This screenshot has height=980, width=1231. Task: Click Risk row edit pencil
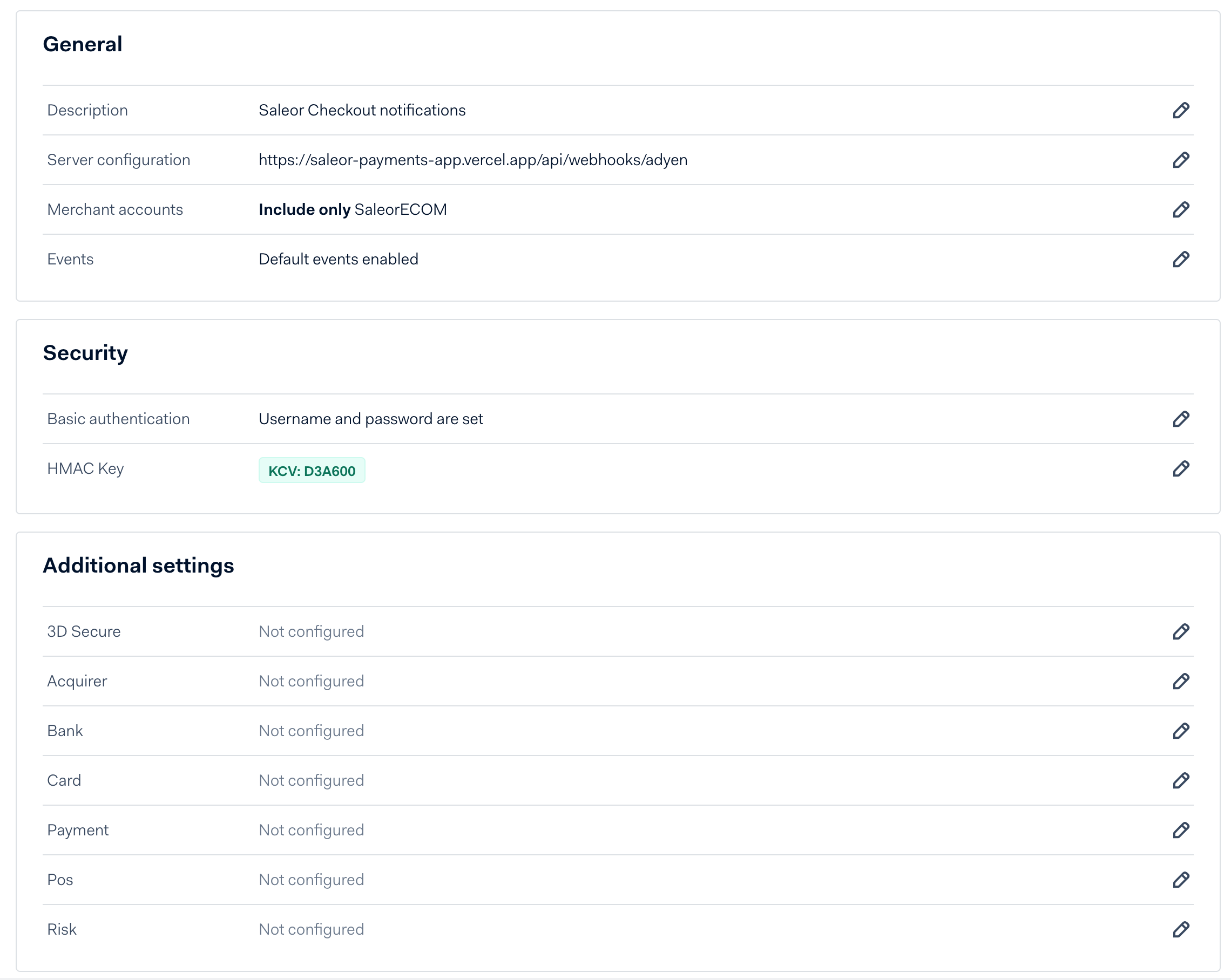[1181, 929]
